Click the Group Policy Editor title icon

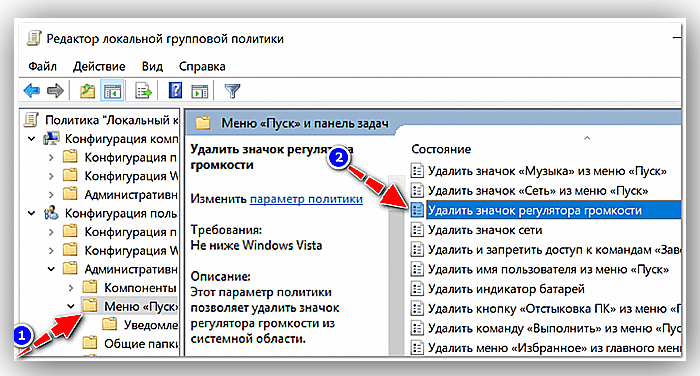pyautogui.click(x=34, y=38)
